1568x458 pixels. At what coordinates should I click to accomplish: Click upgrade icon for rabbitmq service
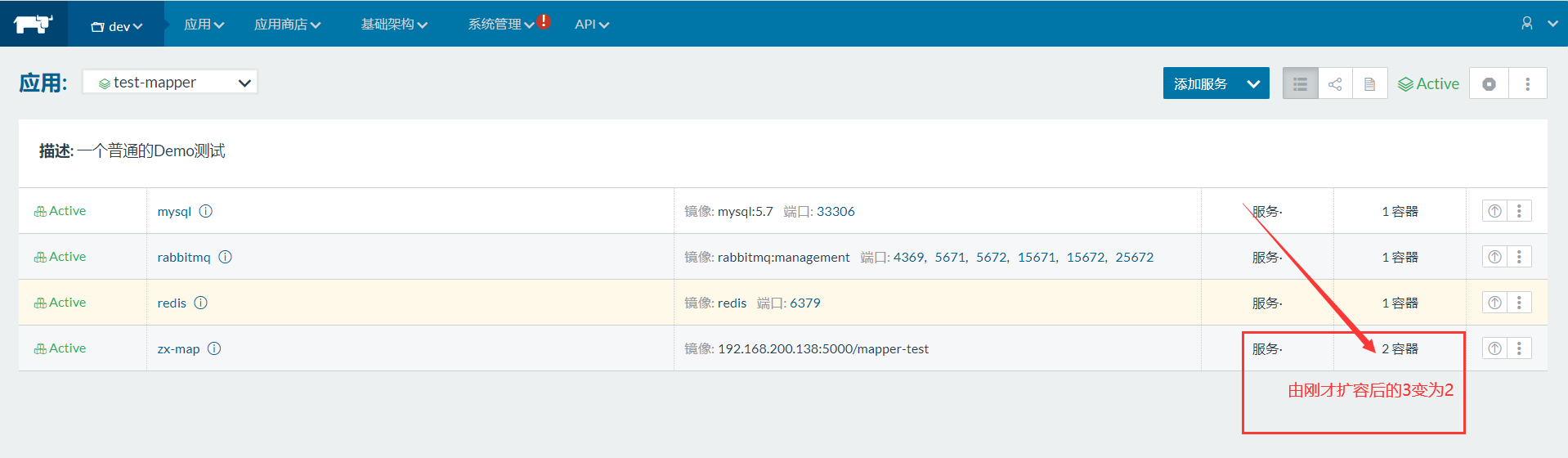pos(1494,257)
